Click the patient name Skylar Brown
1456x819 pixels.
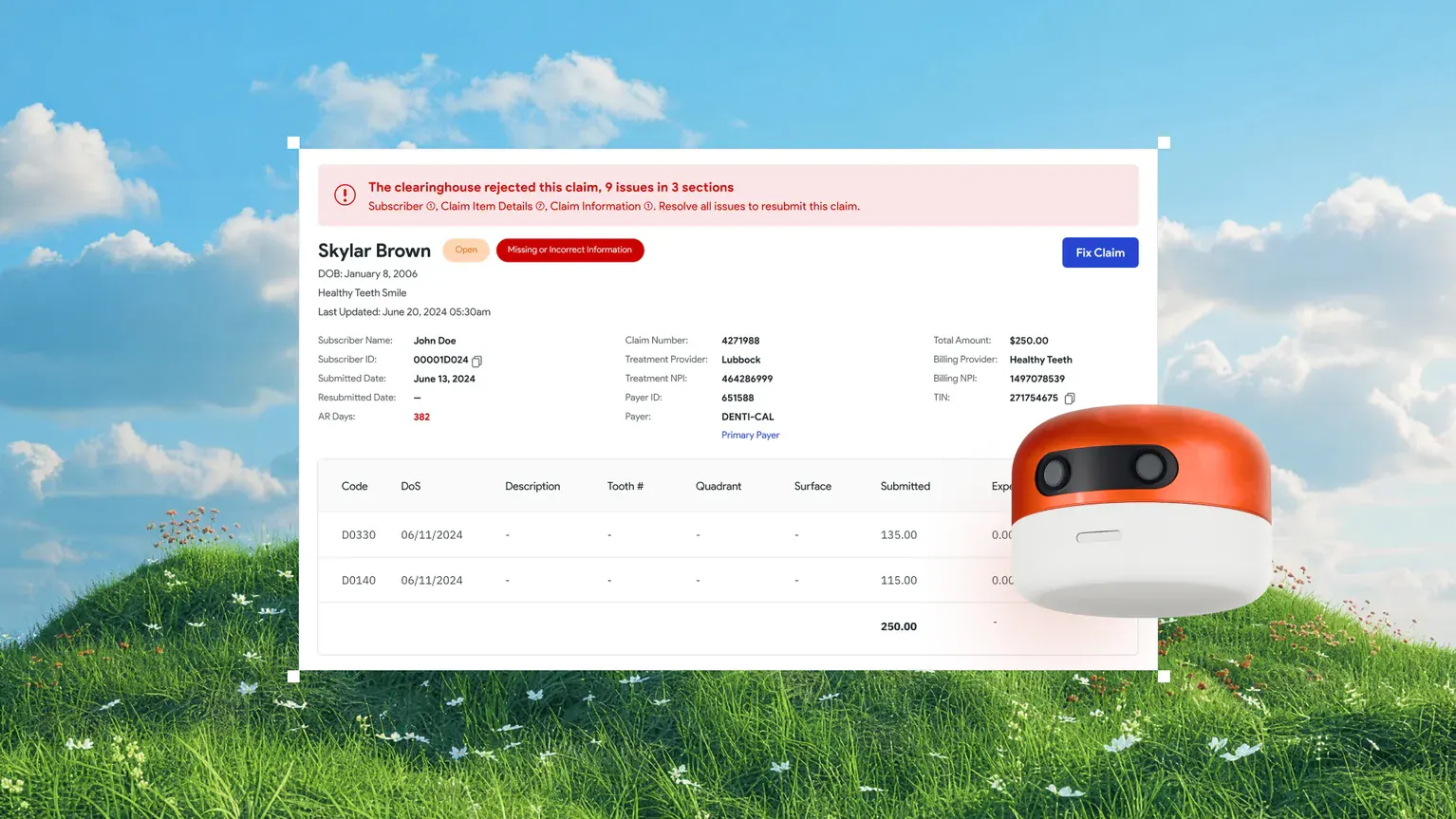(x=374, y=251)
